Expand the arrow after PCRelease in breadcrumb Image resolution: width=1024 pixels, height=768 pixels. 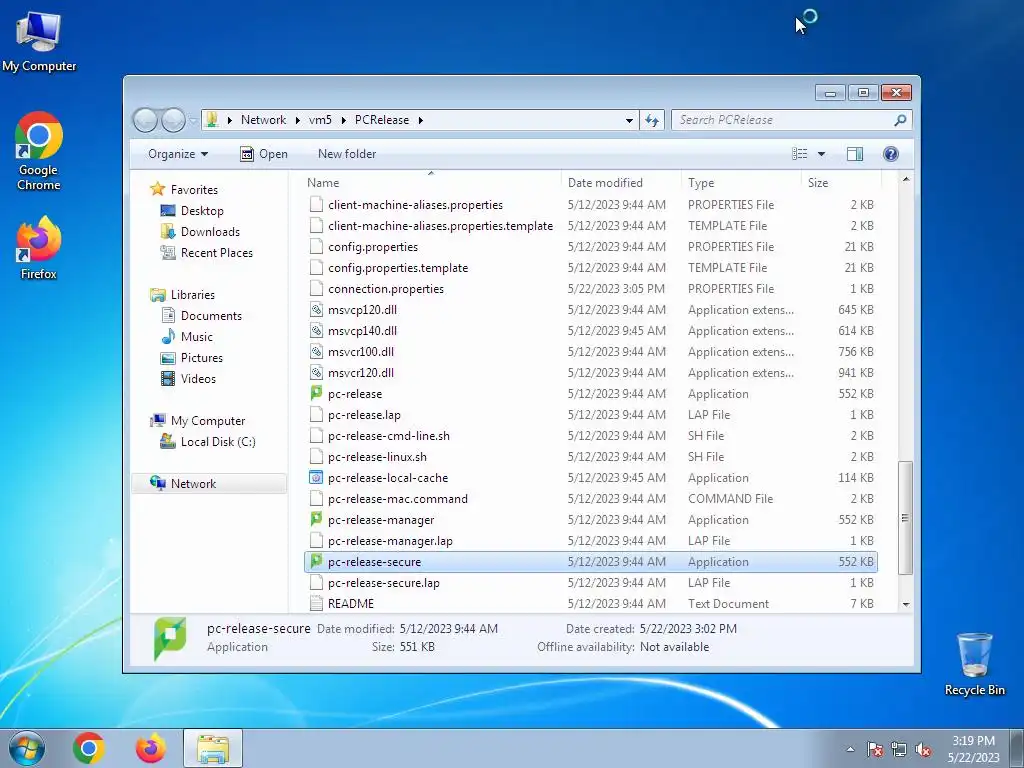pos(421,120)
